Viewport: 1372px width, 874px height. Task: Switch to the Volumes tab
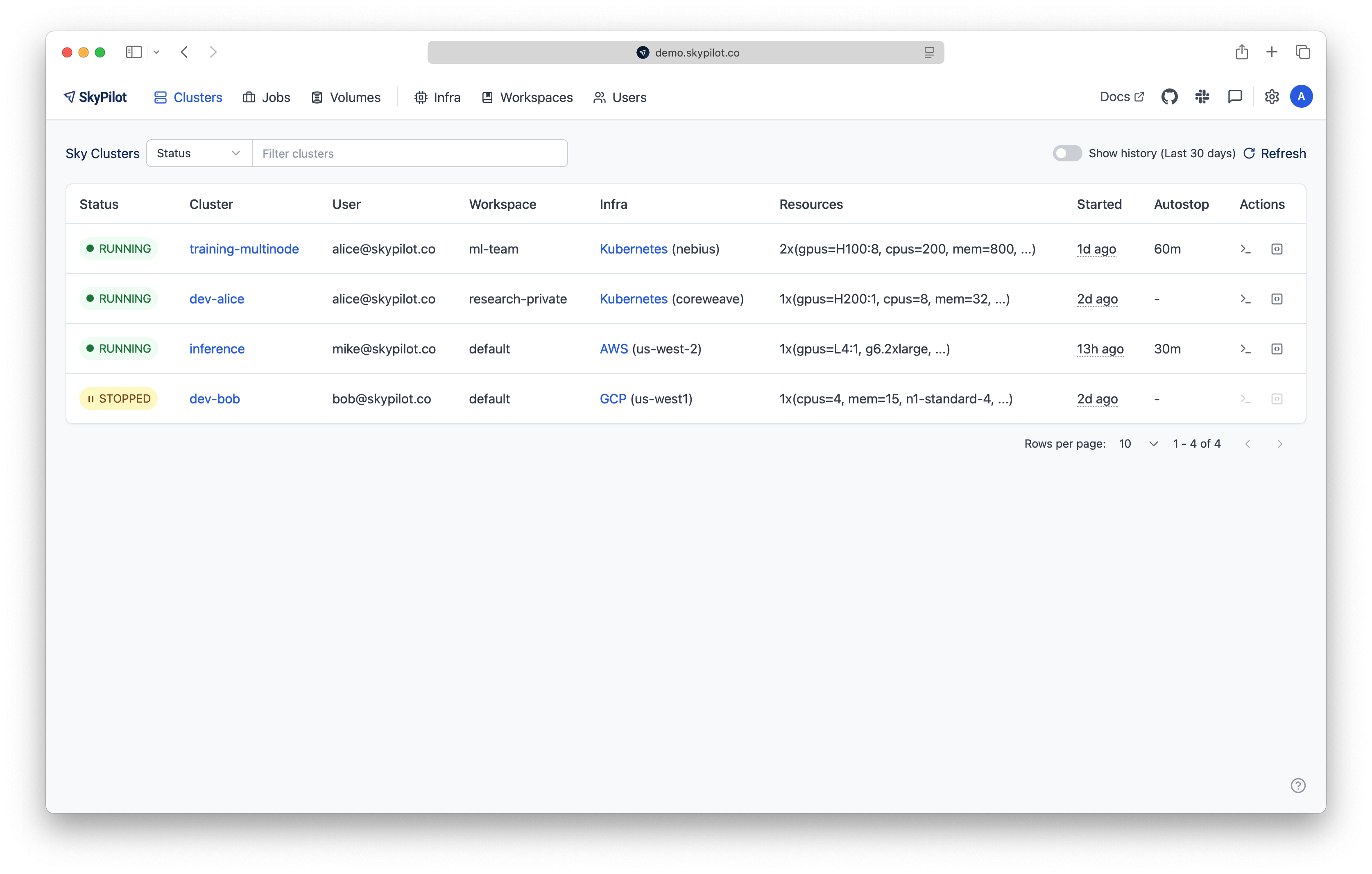[346, 97]
